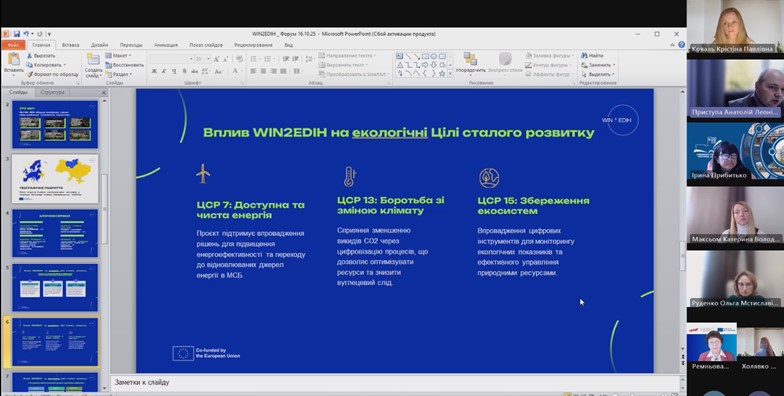Image resolution: width=784 pixels, height=396 pixels.
Task: Open the Показ слайдов ribbon tab
Action: click(x=206, y=45)
